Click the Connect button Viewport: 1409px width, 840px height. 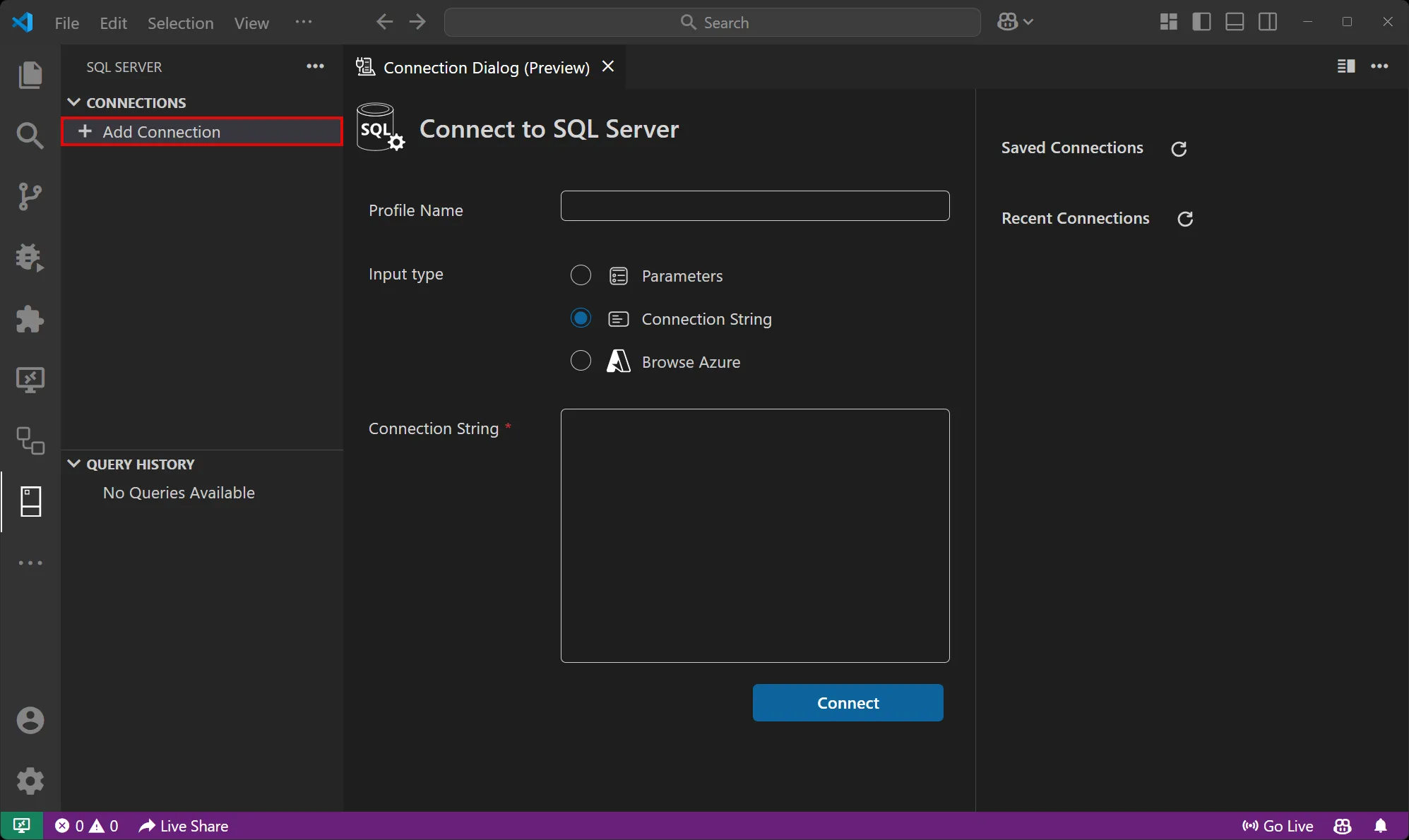(847, 702)
